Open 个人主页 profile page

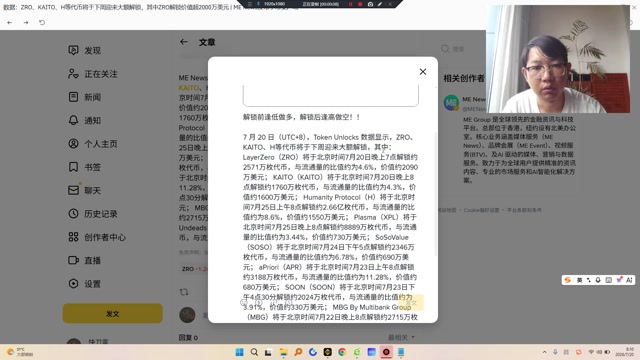[93, 144]
